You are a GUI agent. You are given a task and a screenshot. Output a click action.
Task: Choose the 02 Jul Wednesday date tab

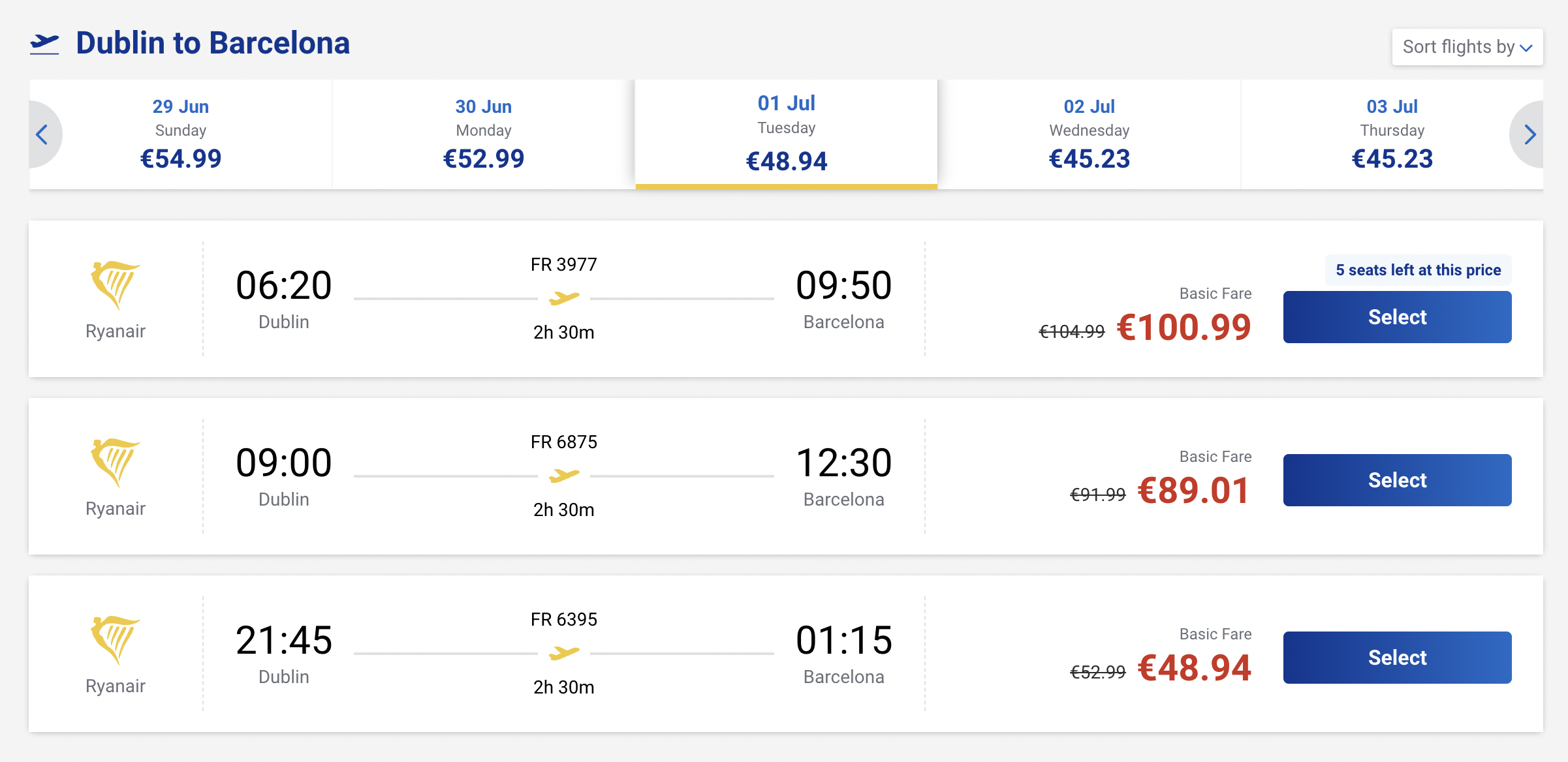tap(1089, 134)
